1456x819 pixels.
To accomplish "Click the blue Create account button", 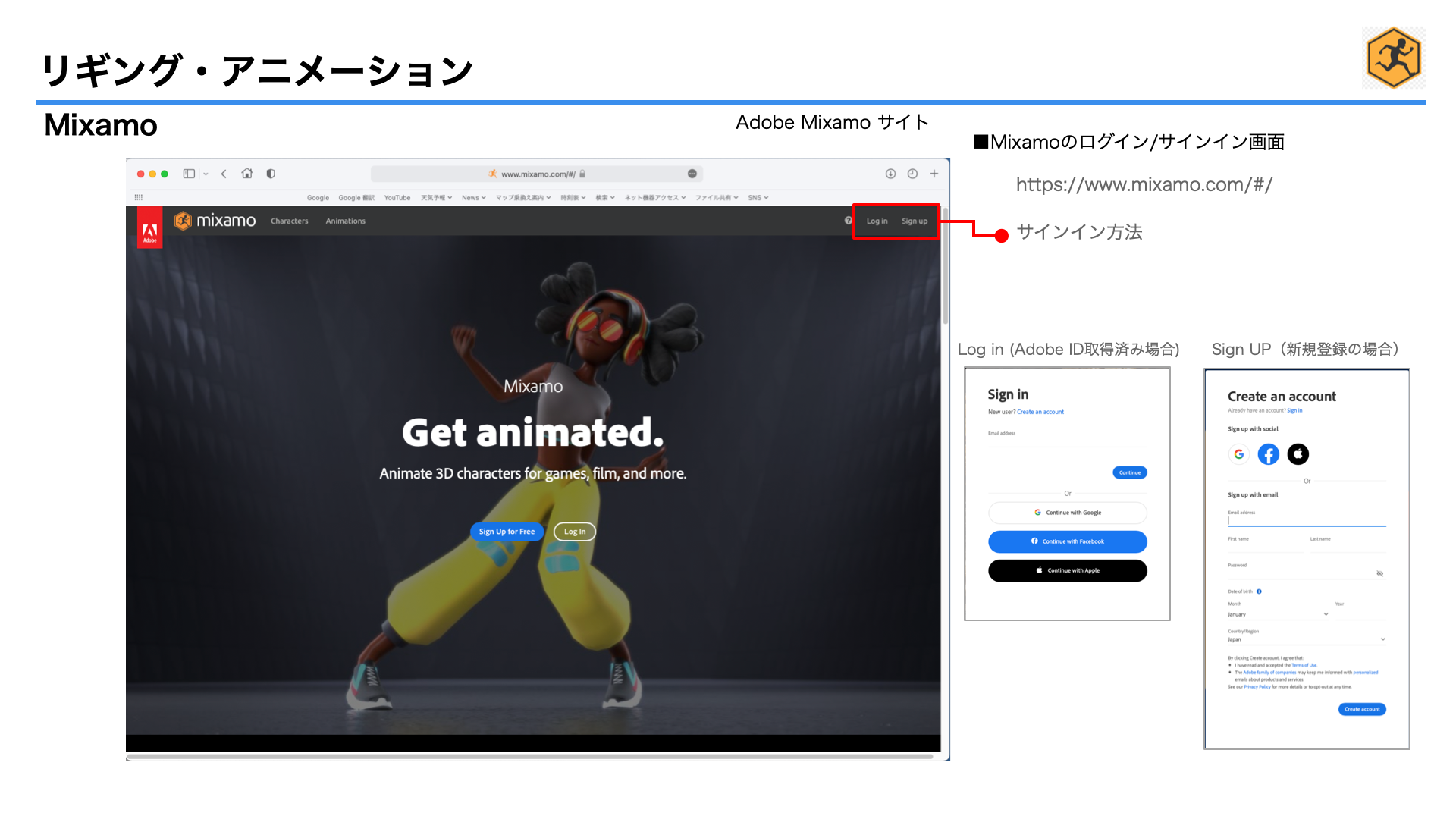I will tap(1362, 709).
